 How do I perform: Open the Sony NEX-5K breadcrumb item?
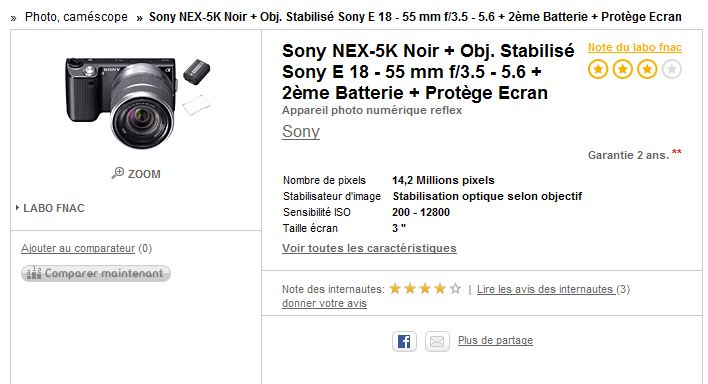pyautogui.click(x=415, y=17)
